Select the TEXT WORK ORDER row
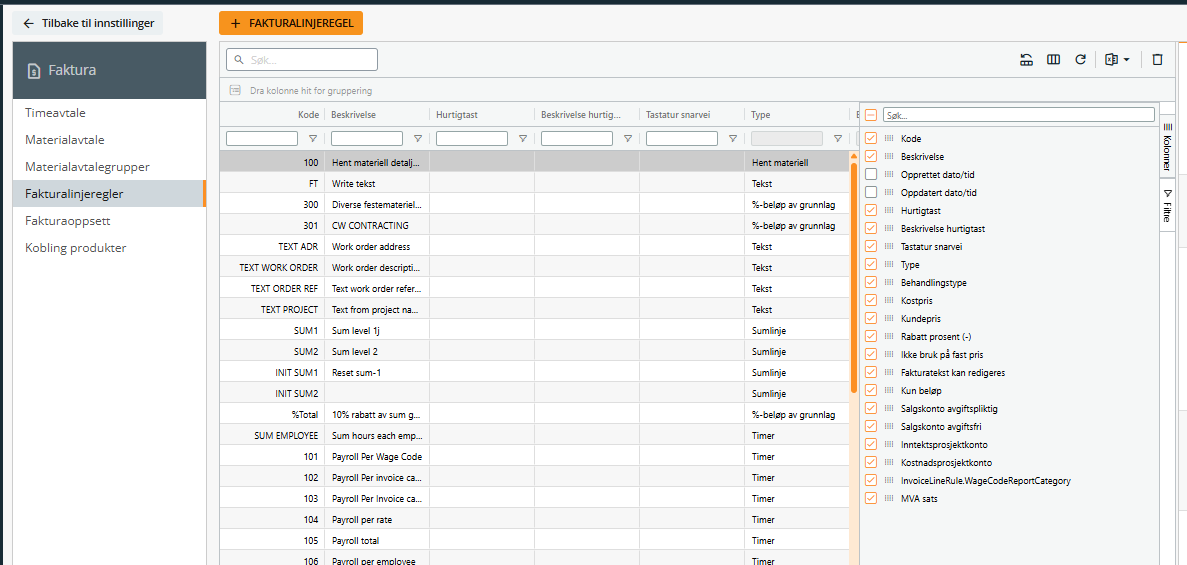This screenshot has height=565, width=1187. 535,268
